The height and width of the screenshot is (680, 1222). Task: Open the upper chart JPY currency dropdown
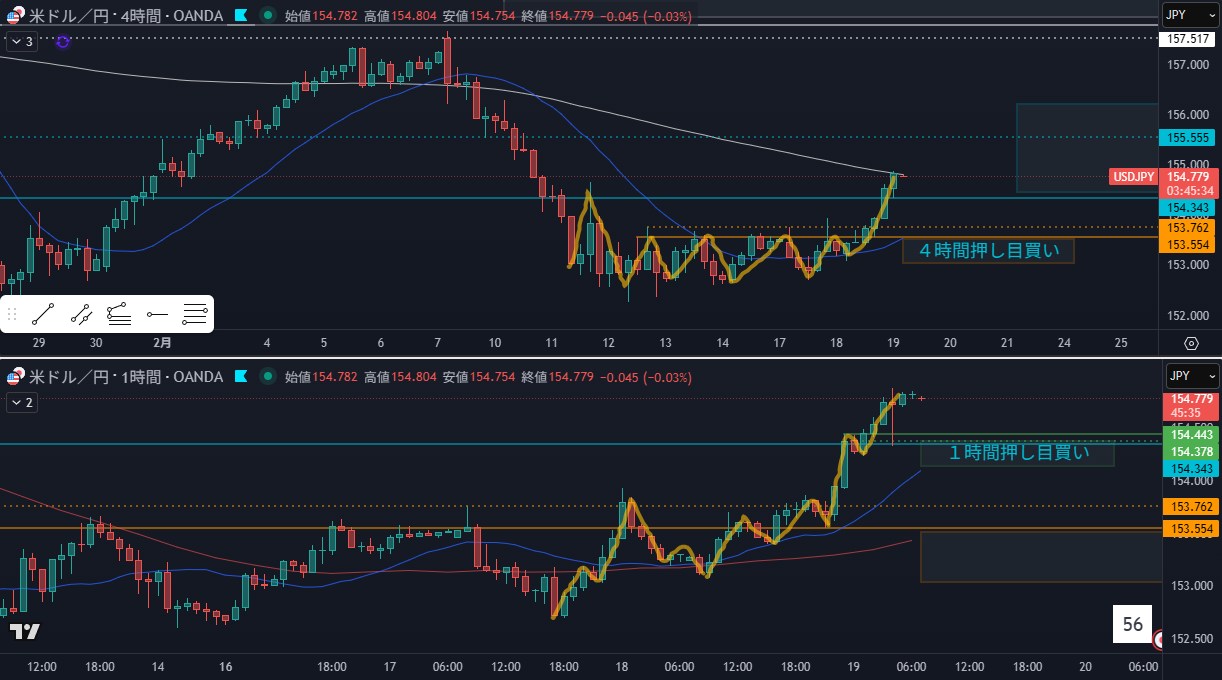click(1190, 14)
